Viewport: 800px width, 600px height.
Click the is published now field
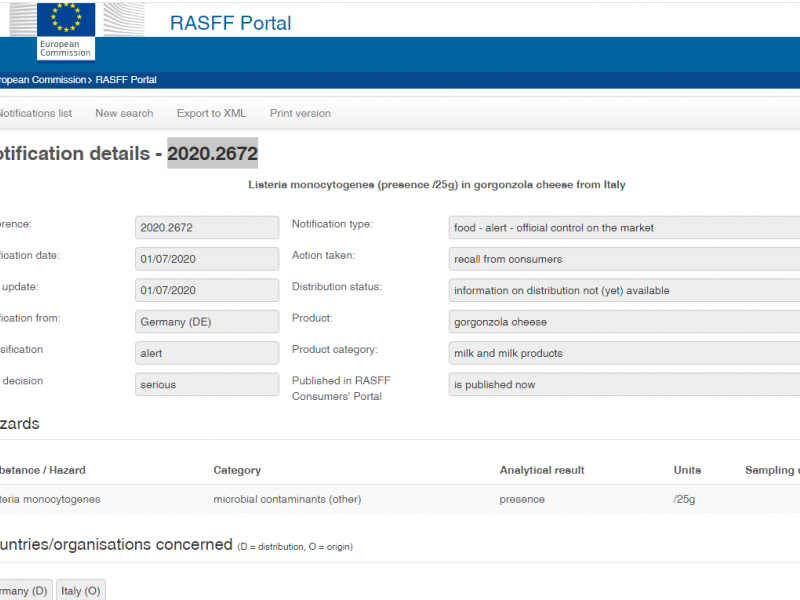pos(624,384)
